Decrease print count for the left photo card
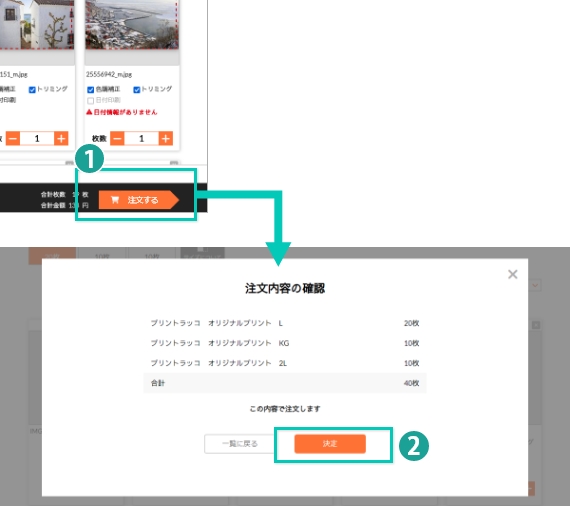 pyautogui.click(x=13, y=138)
